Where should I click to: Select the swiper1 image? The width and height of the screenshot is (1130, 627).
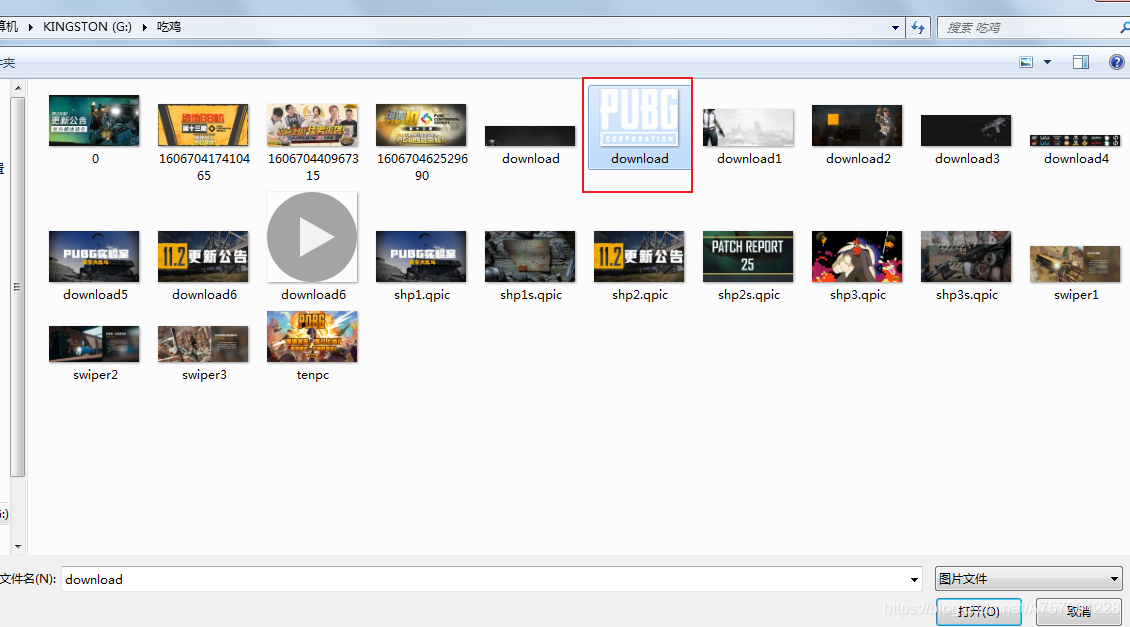tap(1076, 274)
